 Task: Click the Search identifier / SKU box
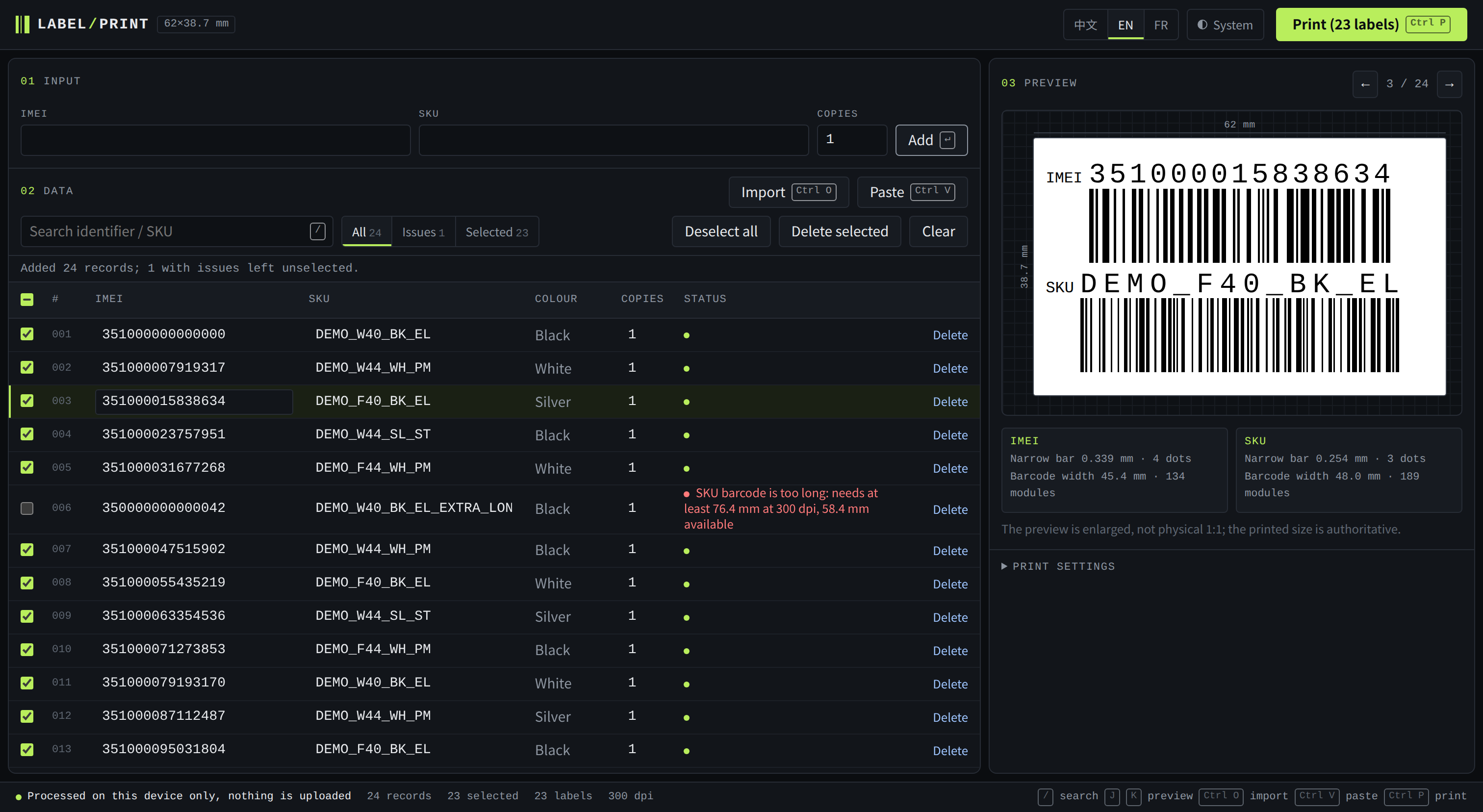(x=177, y=231)
